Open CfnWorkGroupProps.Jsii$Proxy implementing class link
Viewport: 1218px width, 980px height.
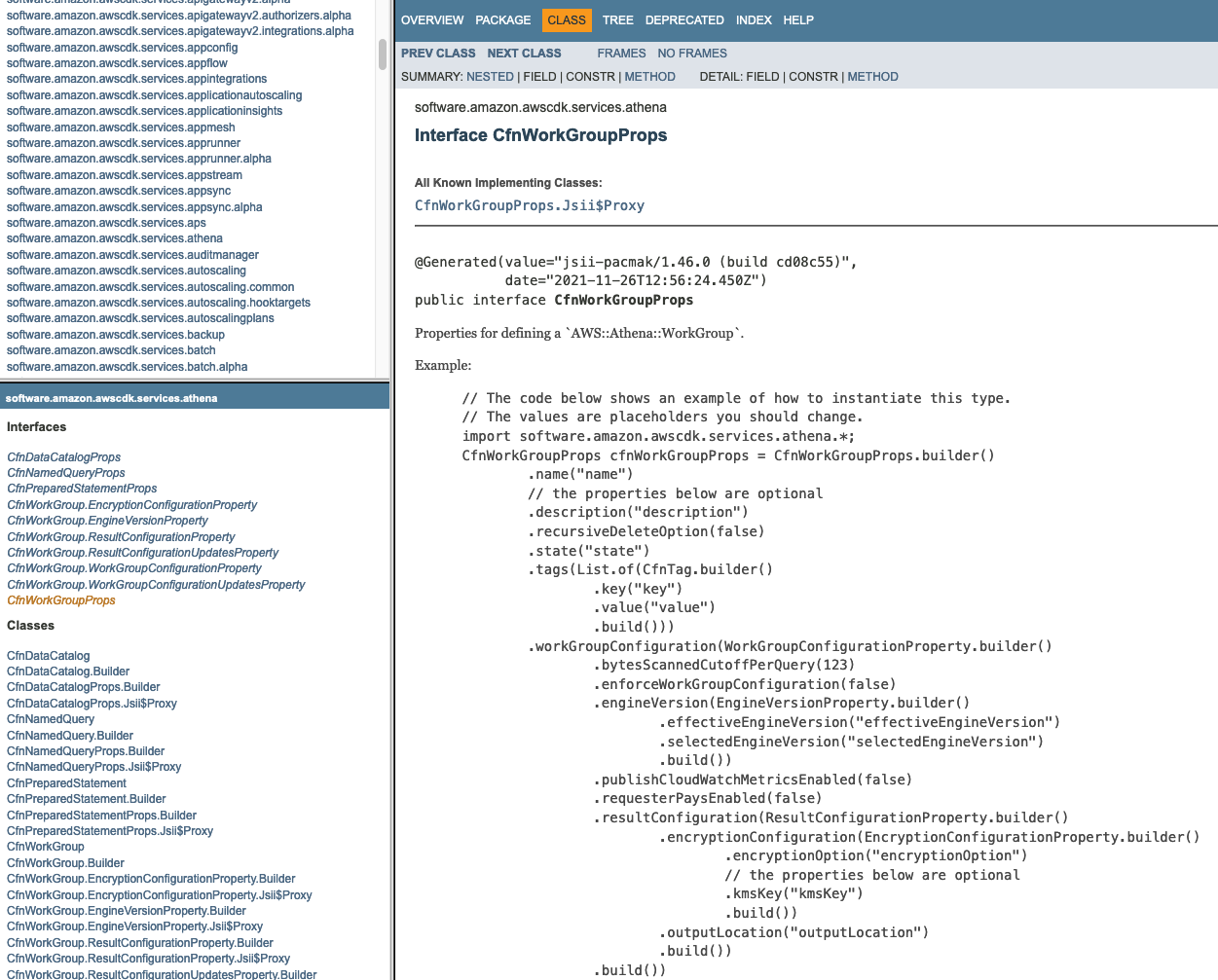(x=530, y=205)
